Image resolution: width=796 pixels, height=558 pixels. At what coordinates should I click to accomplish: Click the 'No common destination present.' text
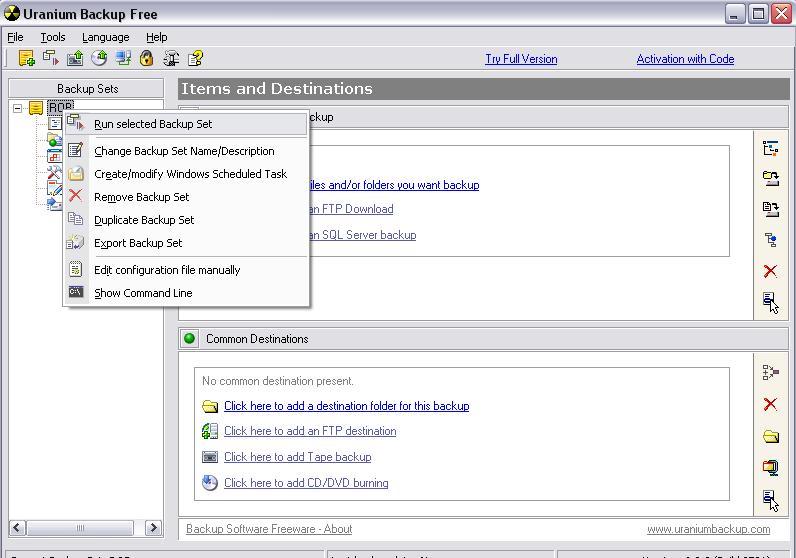click(278, 381)
